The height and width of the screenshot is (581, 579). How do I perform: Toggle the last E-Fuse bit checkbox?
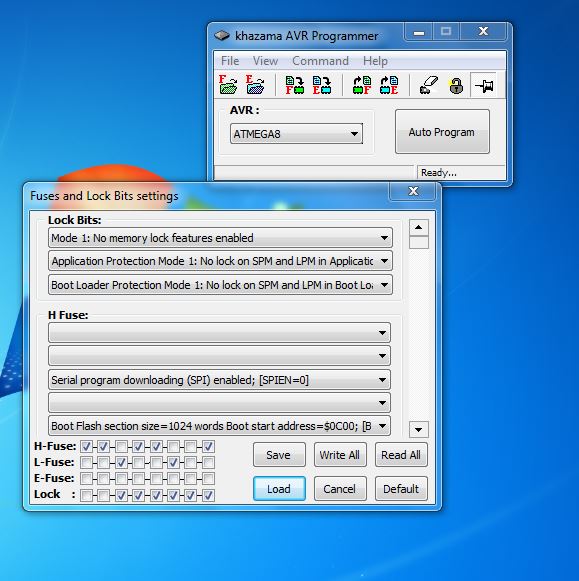point(208,478)
